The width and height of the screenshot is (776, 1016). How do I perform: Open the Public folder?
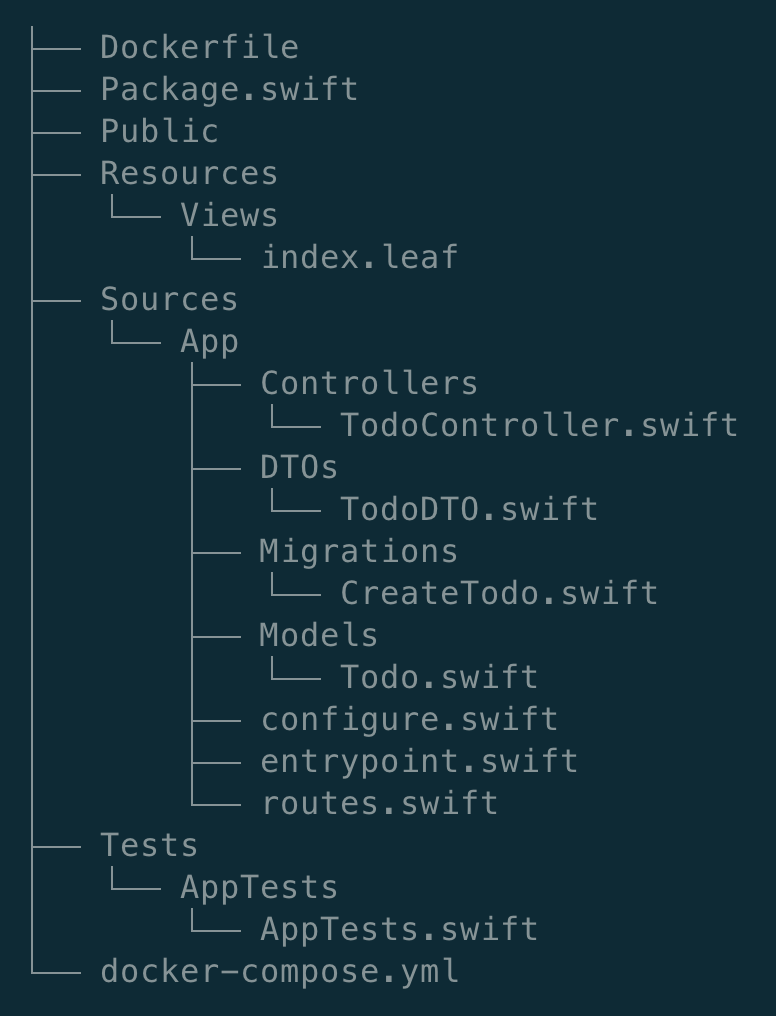tap(159, 131)
